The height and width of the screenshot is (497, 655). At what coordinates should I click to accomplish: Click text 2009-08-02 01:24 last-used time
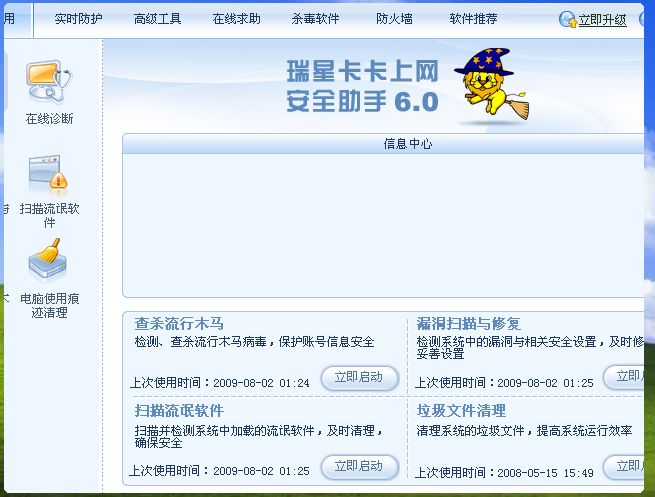click(261, 383)
